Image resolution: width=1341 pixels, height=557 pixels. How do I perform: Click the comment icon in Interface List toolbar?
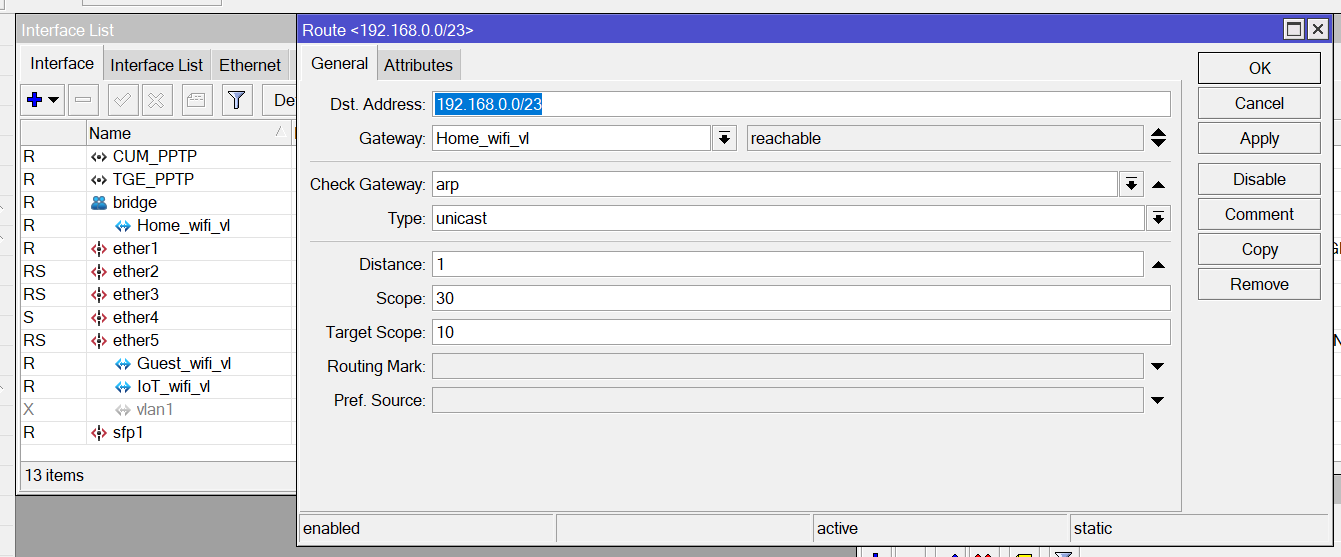point(196,100)
